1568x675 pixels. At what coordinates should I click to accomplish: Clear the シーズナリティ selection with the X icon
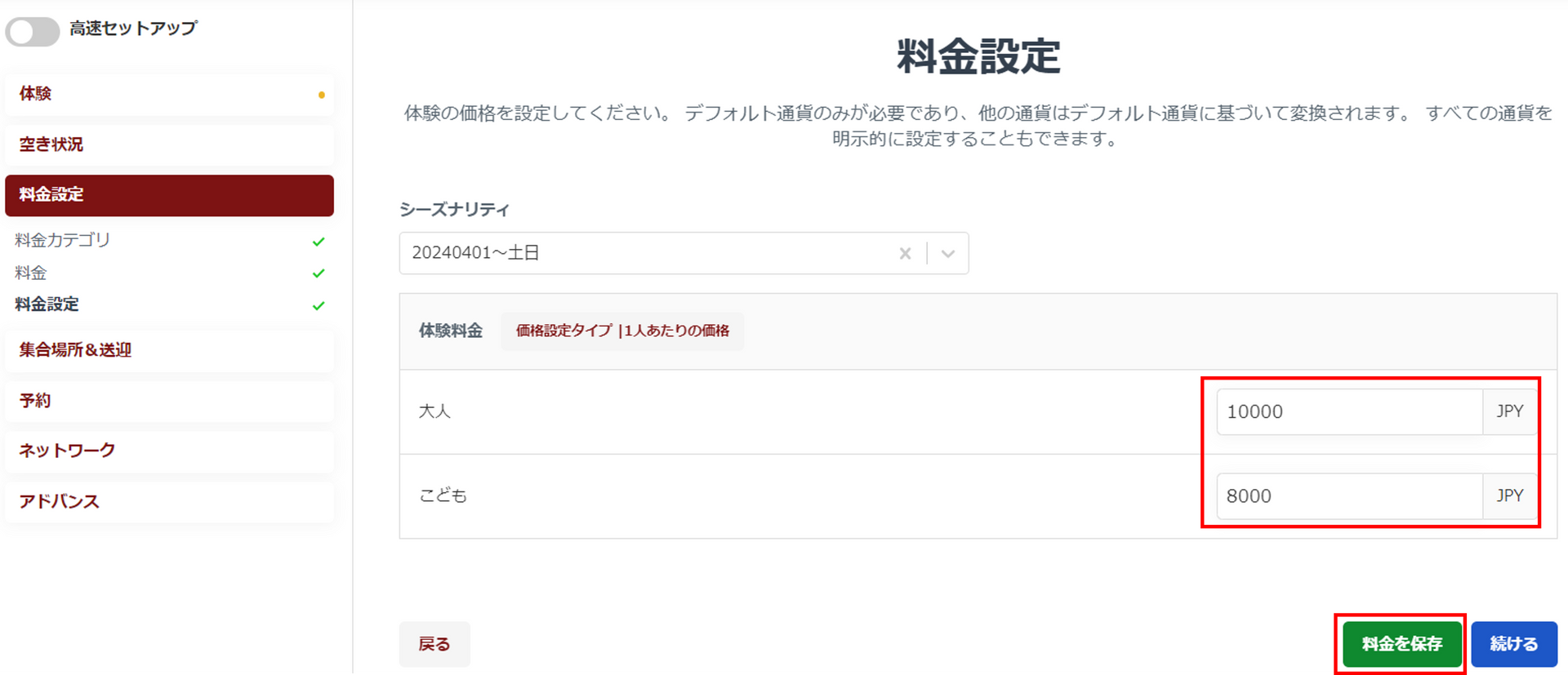click(x=905, y=254)
